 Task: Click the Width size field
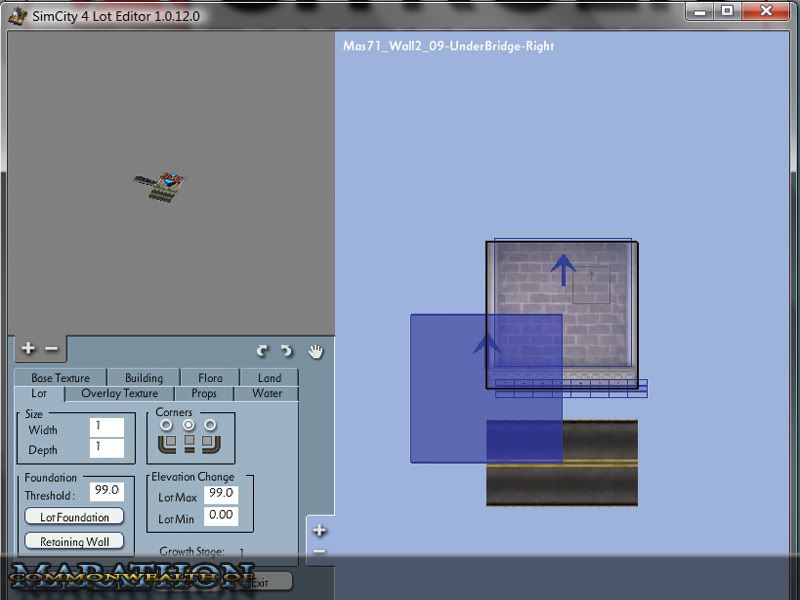pos(107,427)
